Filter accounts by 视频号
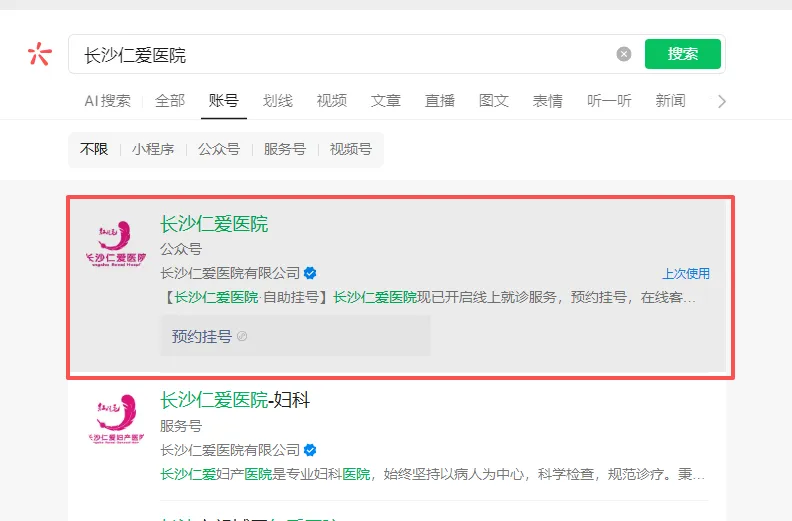Viewport: 792px width, 521px height. click(351, 149)
